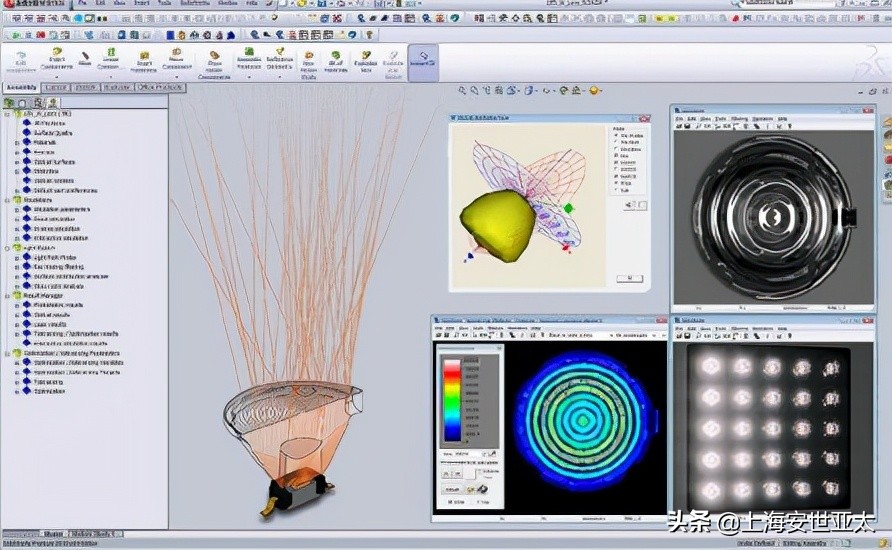Click the Bill of Materials tool
Screen dimensions: 892x550
(336, 62)
